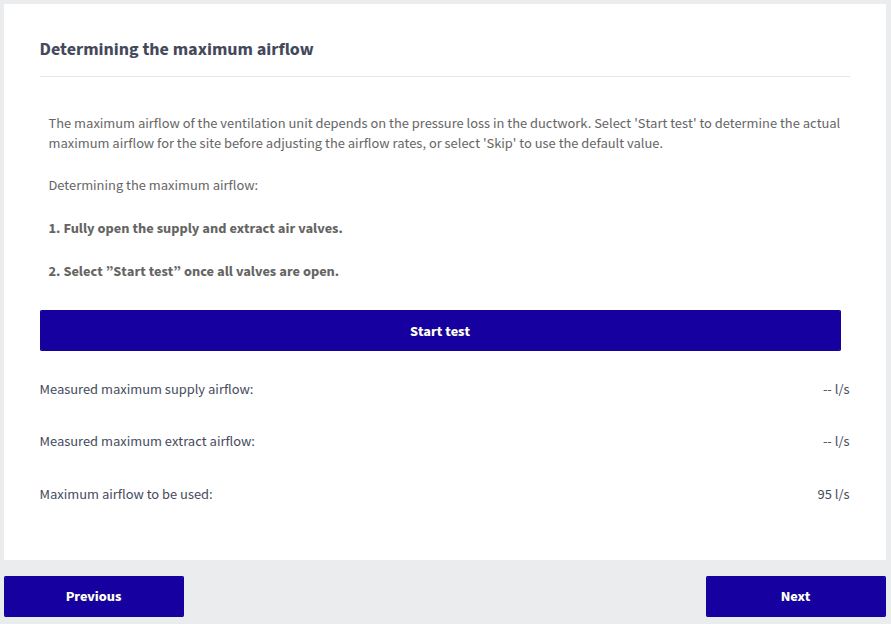The width and height of the screenshot is (891, 624).
Task: Click the divider line under the heading
Action: coord(445,76)
